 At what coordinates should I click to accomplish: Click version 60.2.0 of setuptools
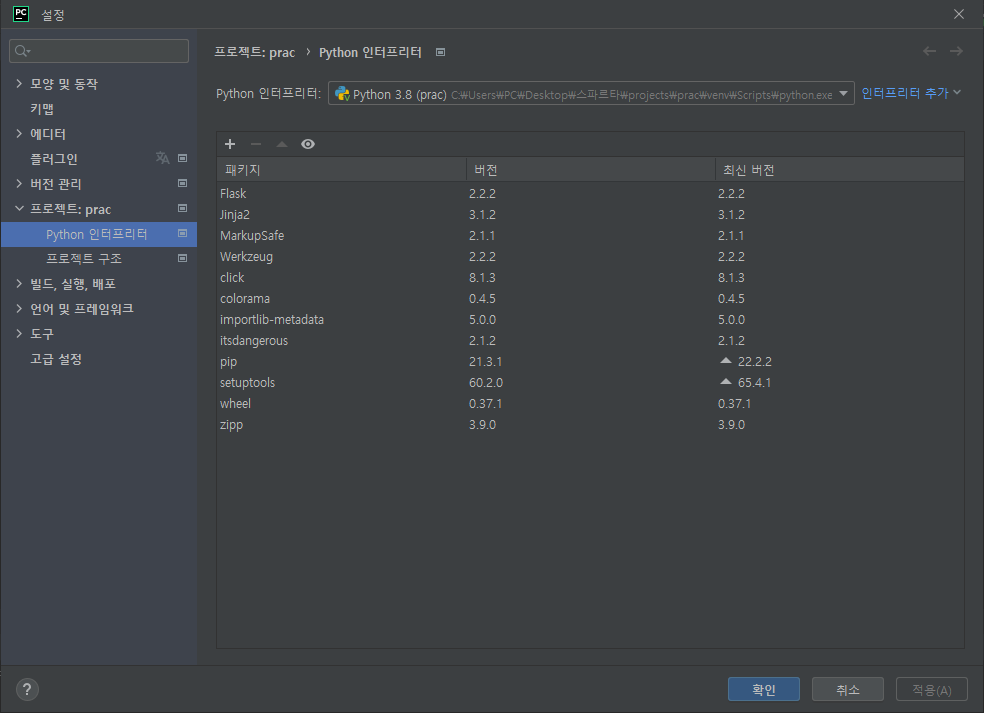tap(486, 383)
